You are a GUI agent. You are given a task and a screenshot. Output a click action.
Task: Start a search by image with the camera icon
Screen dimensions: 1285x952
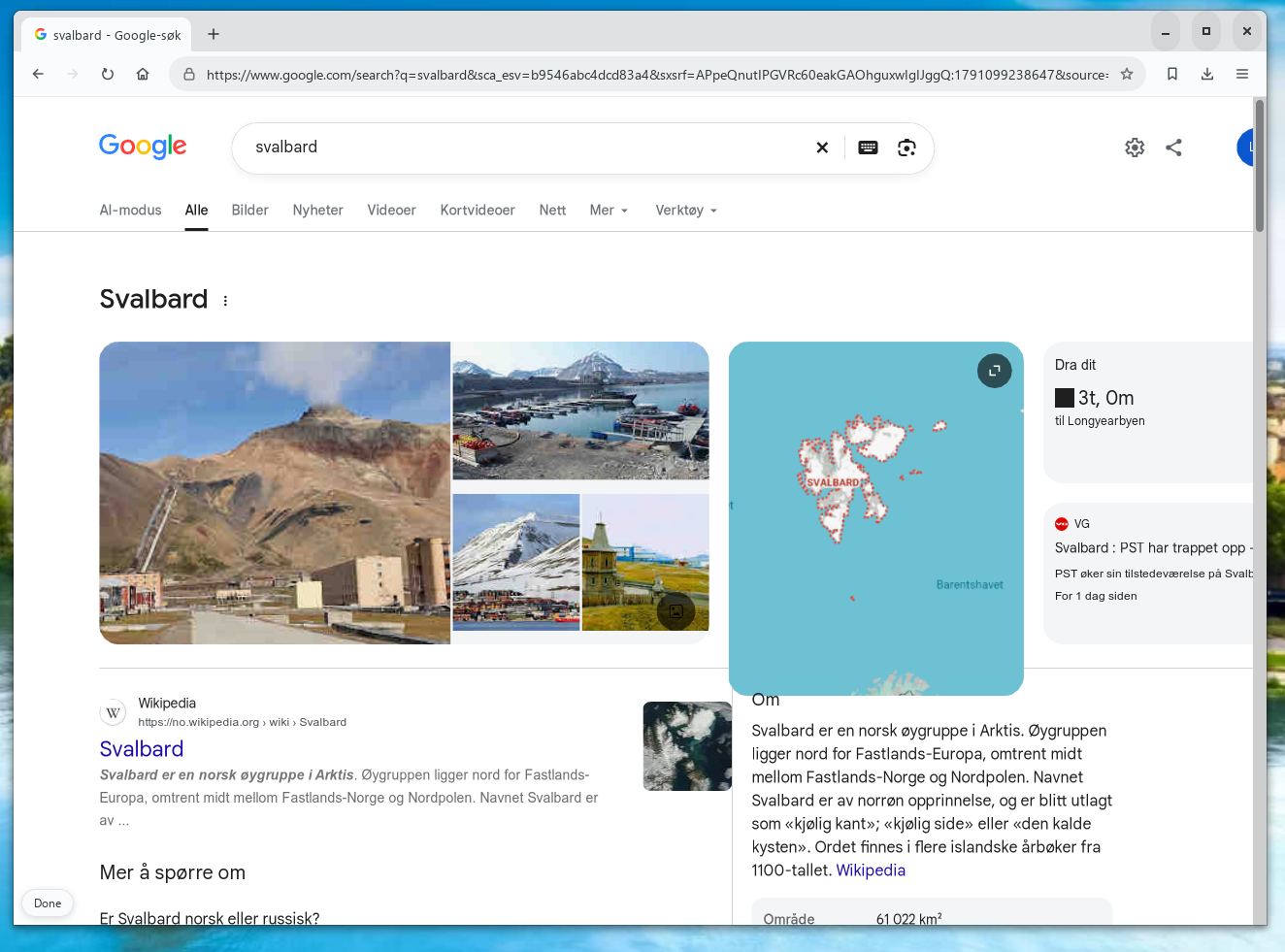[906, 148]
